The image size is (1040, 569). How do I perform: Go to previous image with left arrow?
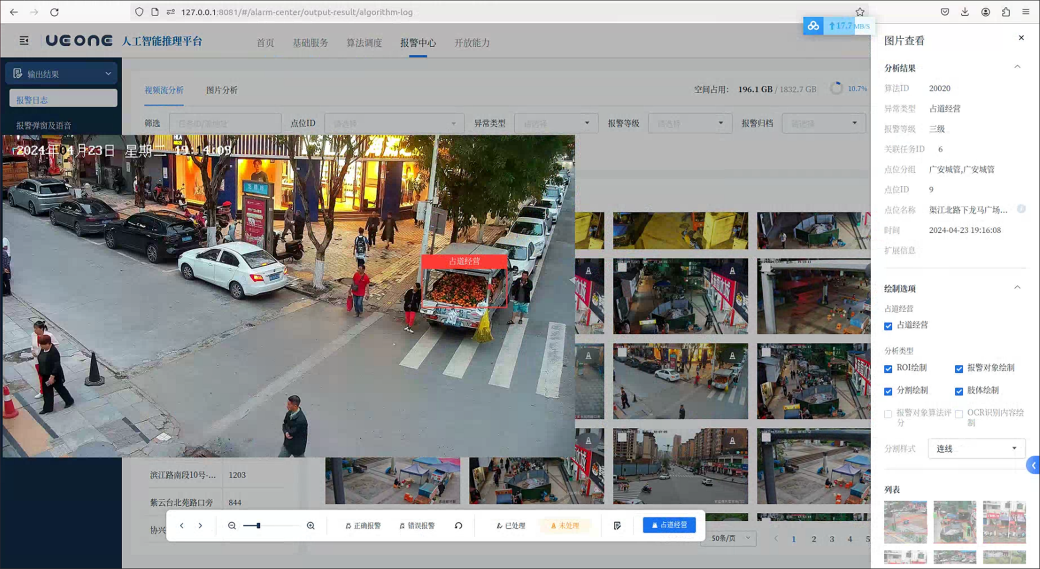pos(181,526)
